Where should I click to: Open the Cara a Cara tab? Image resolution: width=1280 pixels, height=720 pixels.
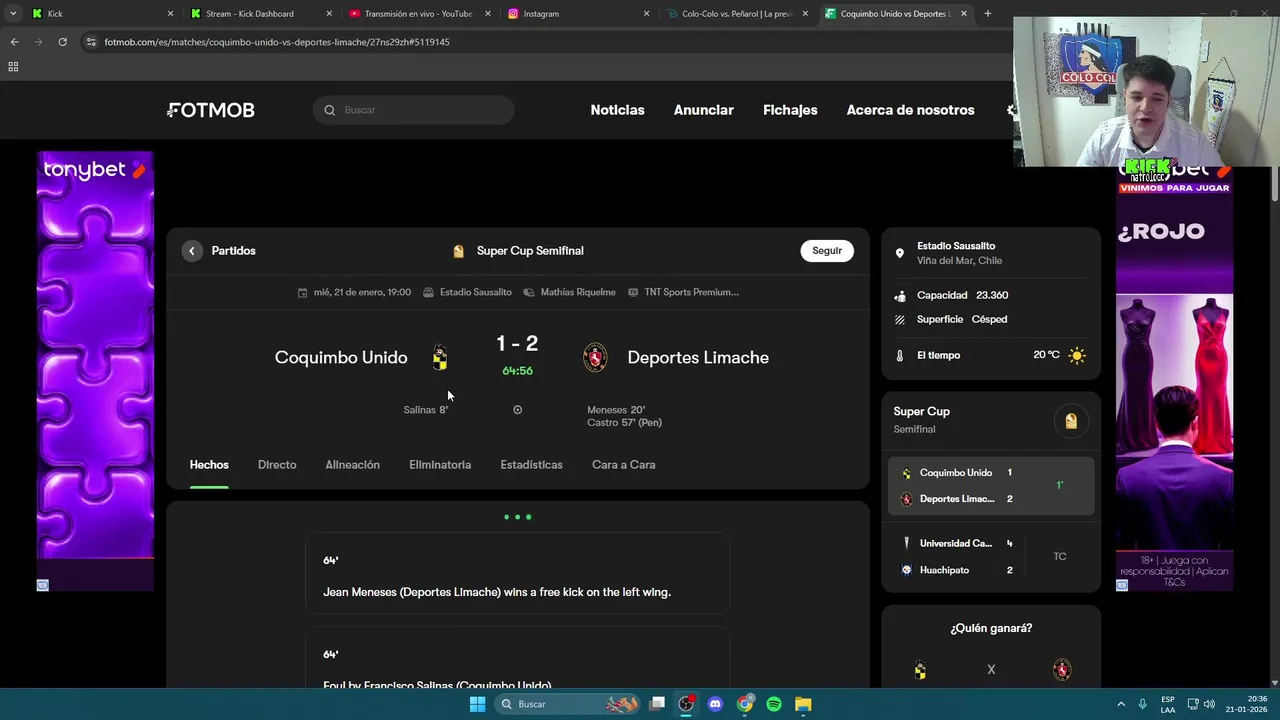[623, 465]
